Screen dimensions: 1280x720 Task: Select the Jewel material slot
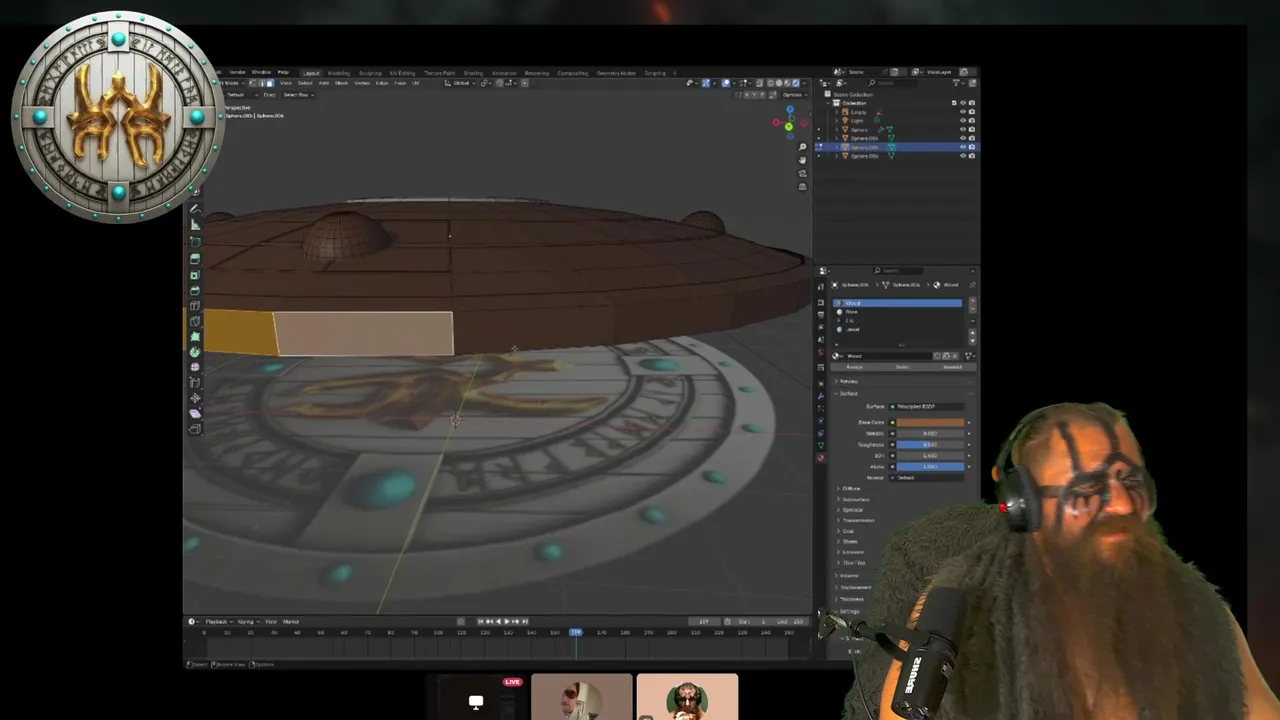[x=897, y=329]
